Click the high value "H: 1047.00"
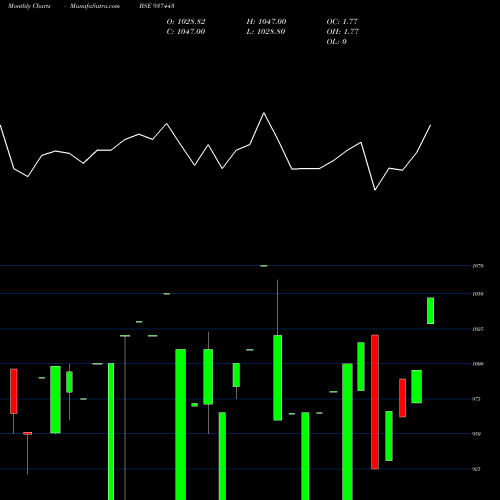This screenshot has width=500, height=500. (x=266, y=22)
